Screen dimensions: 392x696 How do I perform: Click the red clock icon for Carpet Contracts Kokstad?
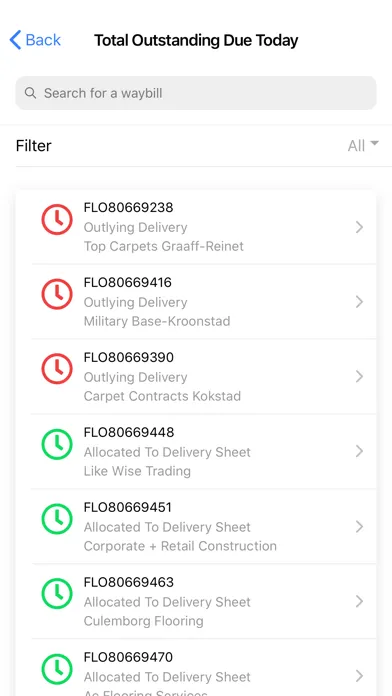[x=57, y=369]
